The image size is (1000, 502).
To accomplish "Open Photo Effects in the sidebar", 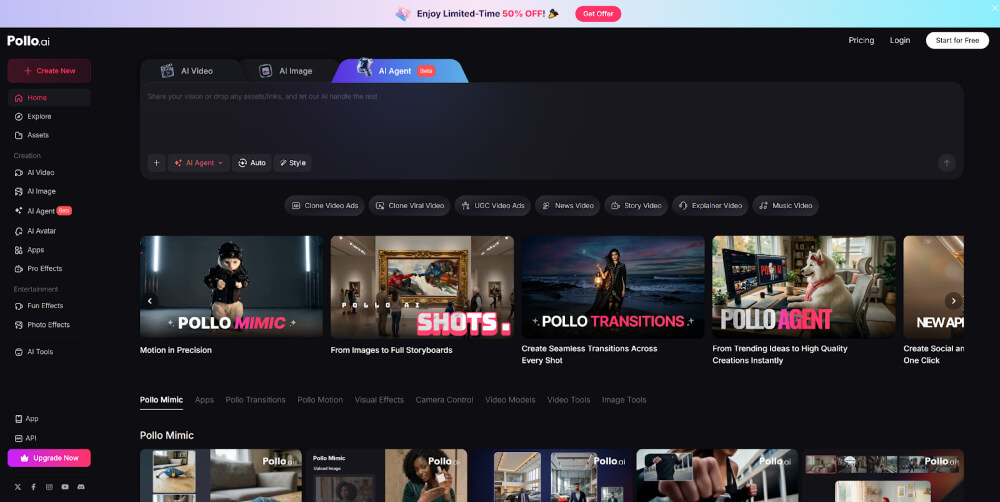I will point(49,325).
